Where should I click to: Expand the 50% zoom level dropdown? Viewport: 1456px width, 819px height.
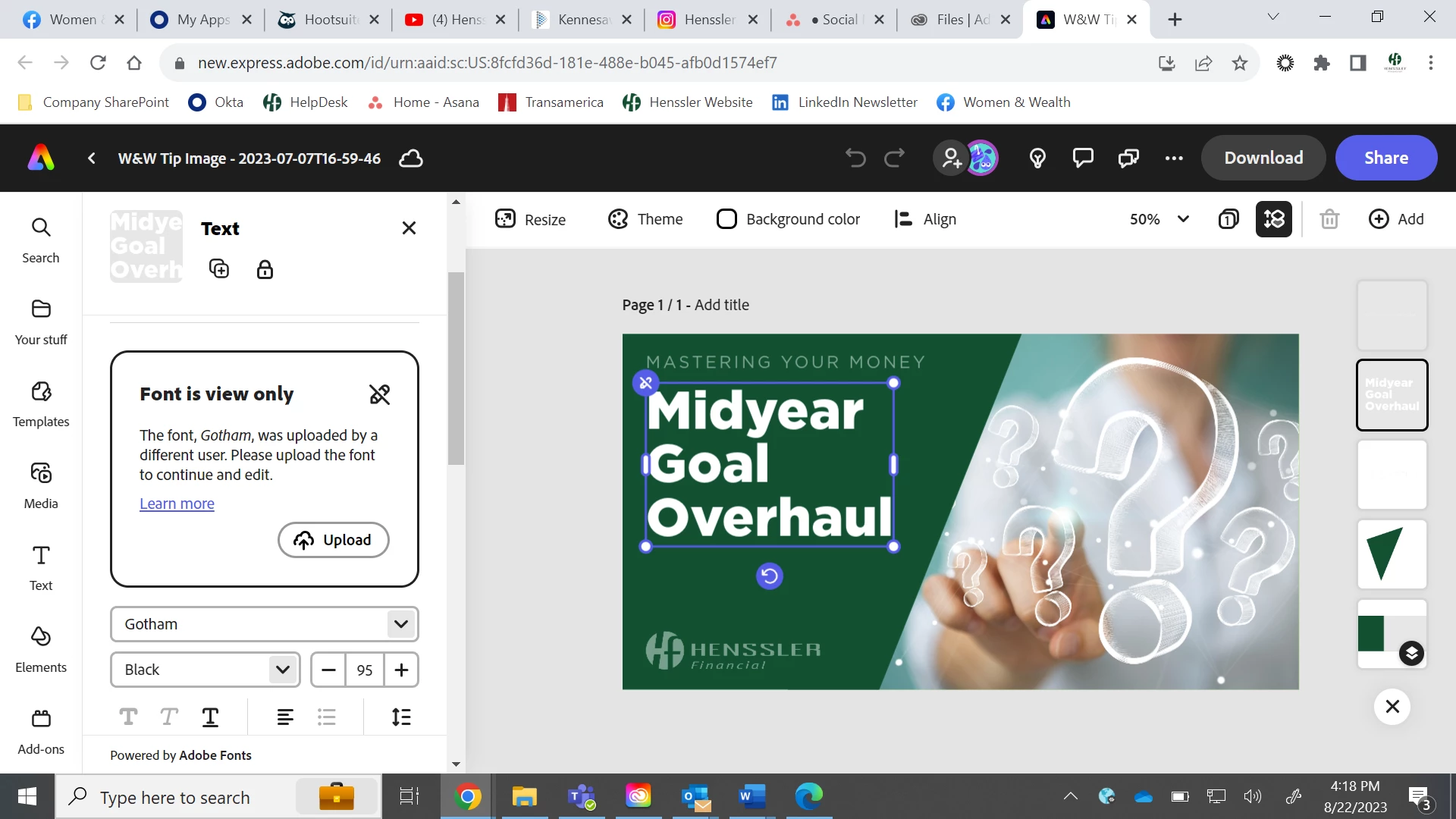(1183, 219)
